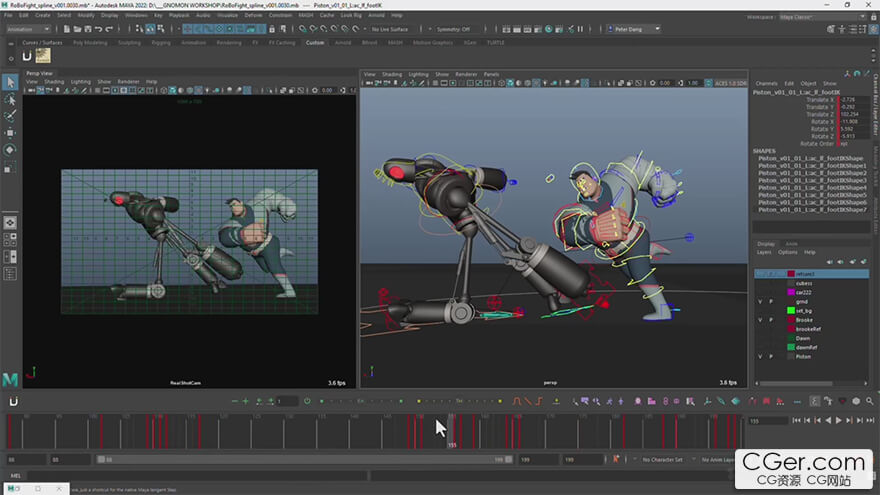Open the No Character Set dropdown
The width and height of the screenshot is (880, 495).
pyautogui.click(x=664, y=460)
